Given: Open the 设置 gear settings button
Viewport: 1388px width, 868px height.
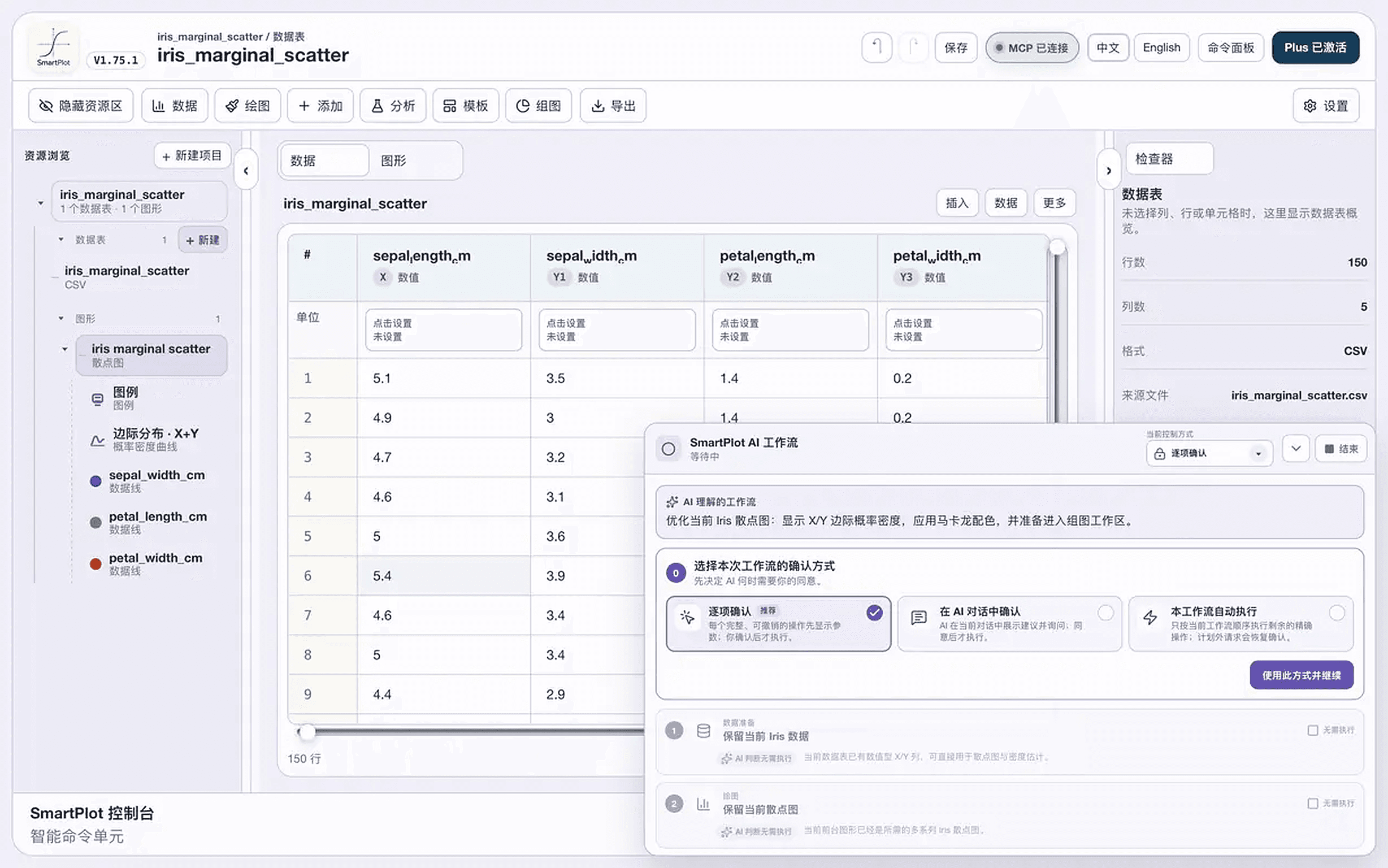Looking at the screenshot, I should [1326, 106].
